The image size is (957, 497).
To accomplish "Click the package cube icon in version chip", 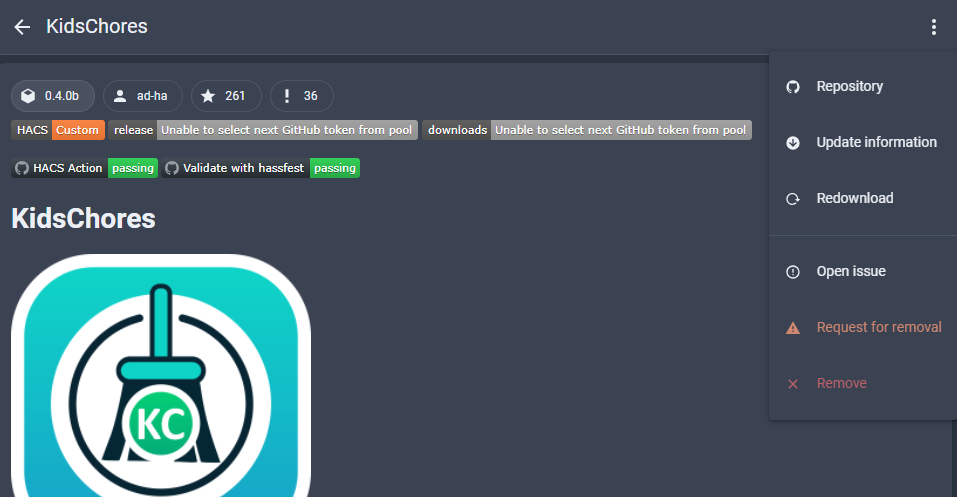I will (28, 96).
